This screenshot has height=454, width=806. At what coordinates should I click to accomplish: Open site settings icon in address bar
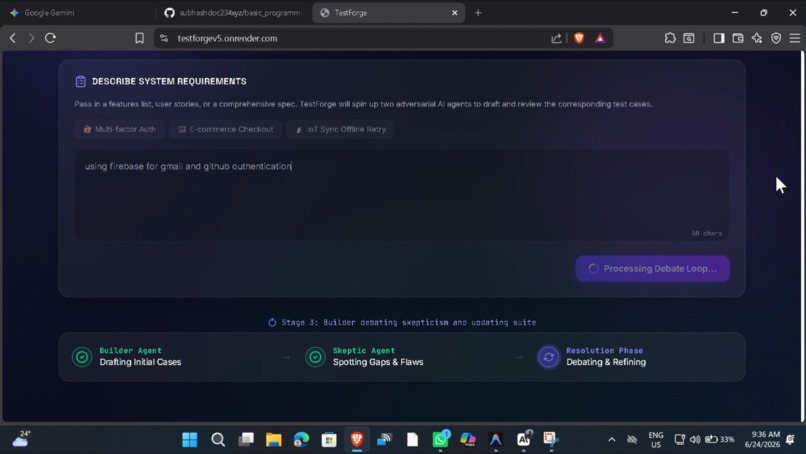pyautogui.click(x=164, y=38)
